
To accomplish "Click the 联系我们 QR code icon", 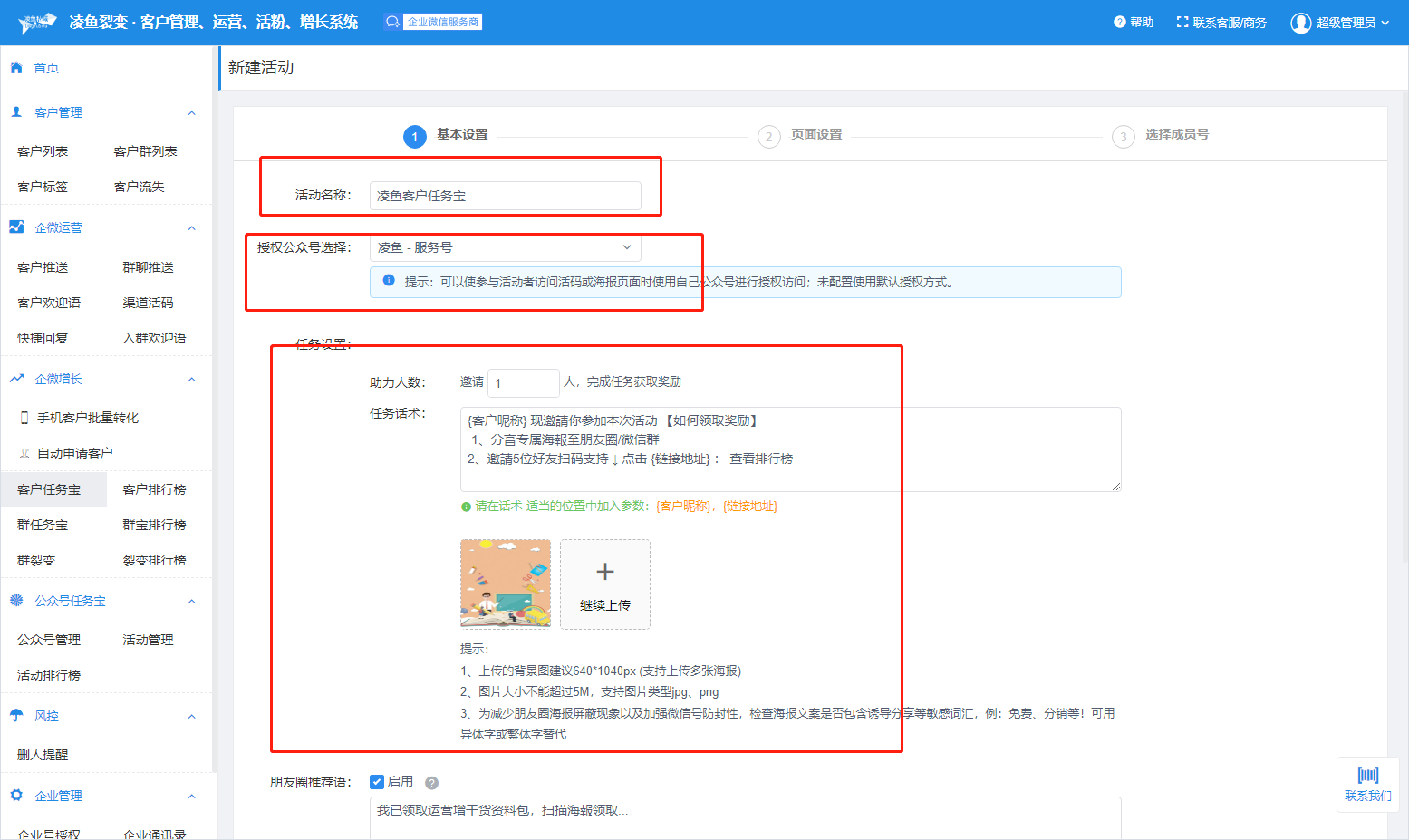I will pyautogui.click(x=1367, y=775).
